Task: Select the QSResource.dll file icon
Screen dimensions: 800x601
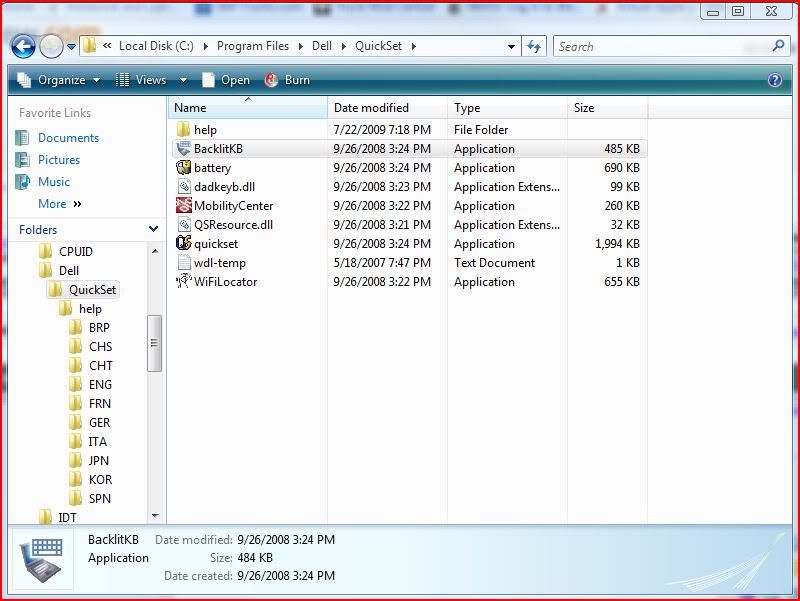Action: [x=184, y=224]
